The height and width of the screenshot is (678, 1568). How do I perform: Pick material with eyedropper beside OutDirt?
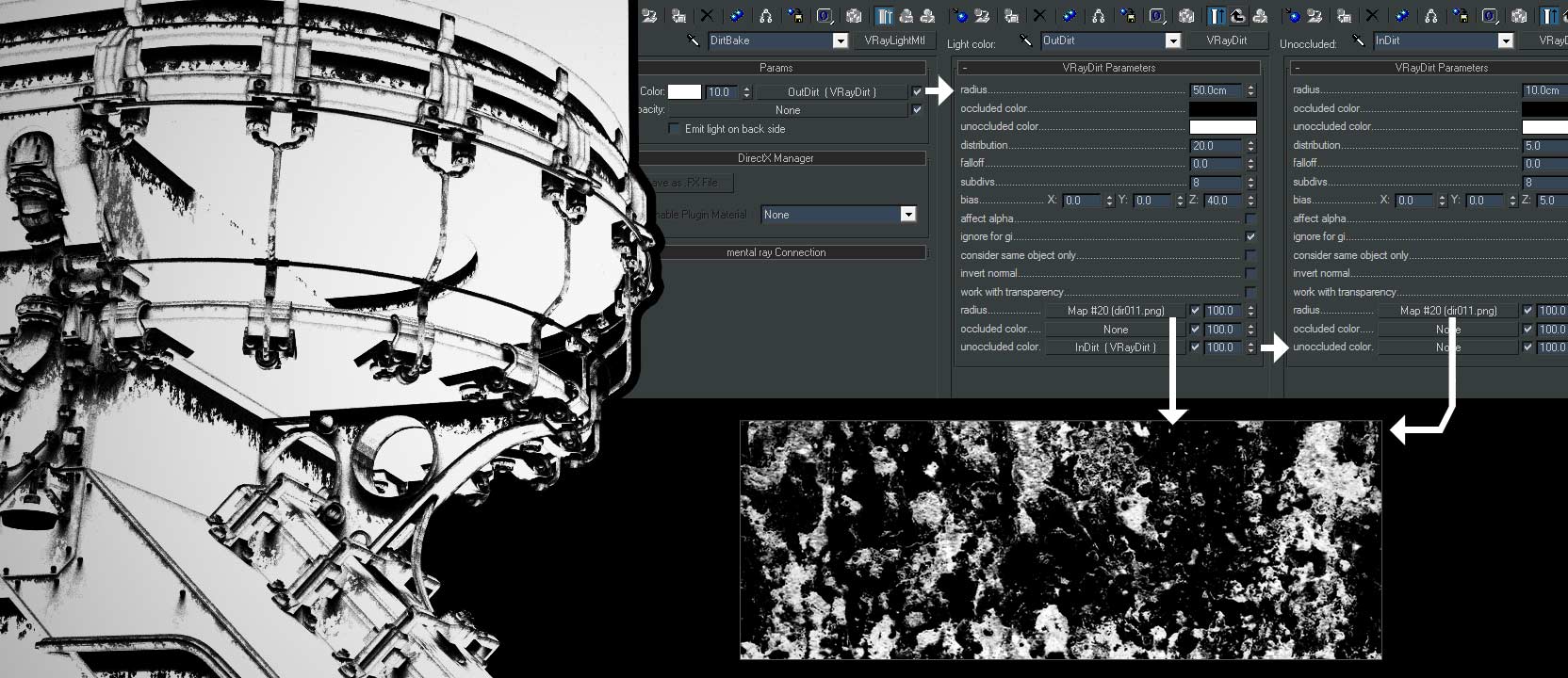click(x=1026, y=40)
